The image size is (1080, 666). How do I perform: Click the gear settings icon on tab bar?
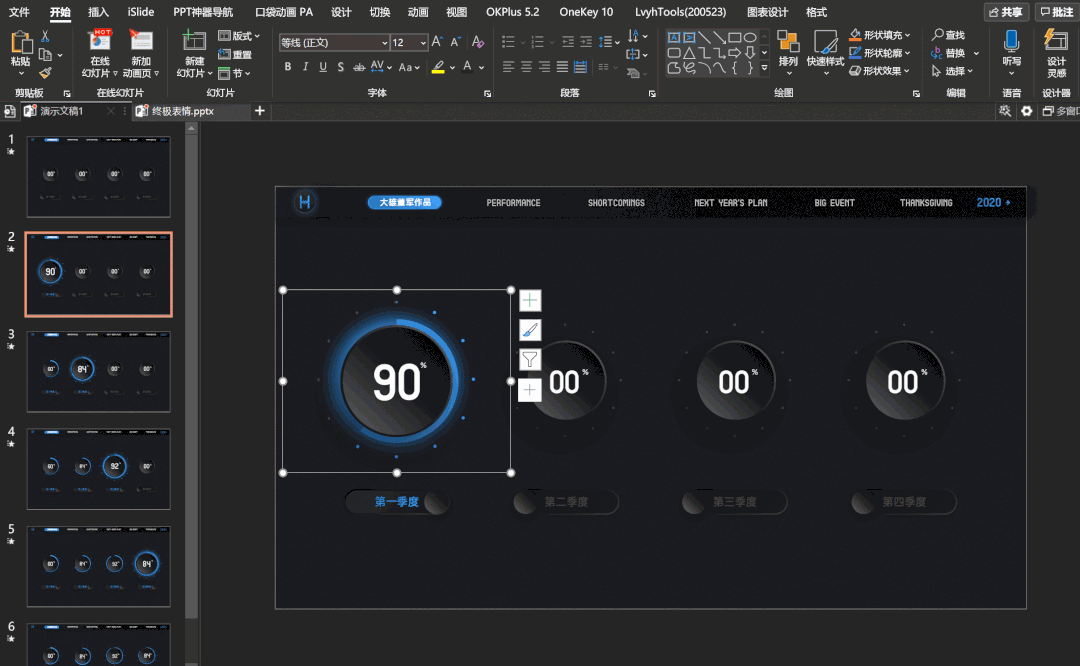pyautogui.click(x=1027, y=111)
